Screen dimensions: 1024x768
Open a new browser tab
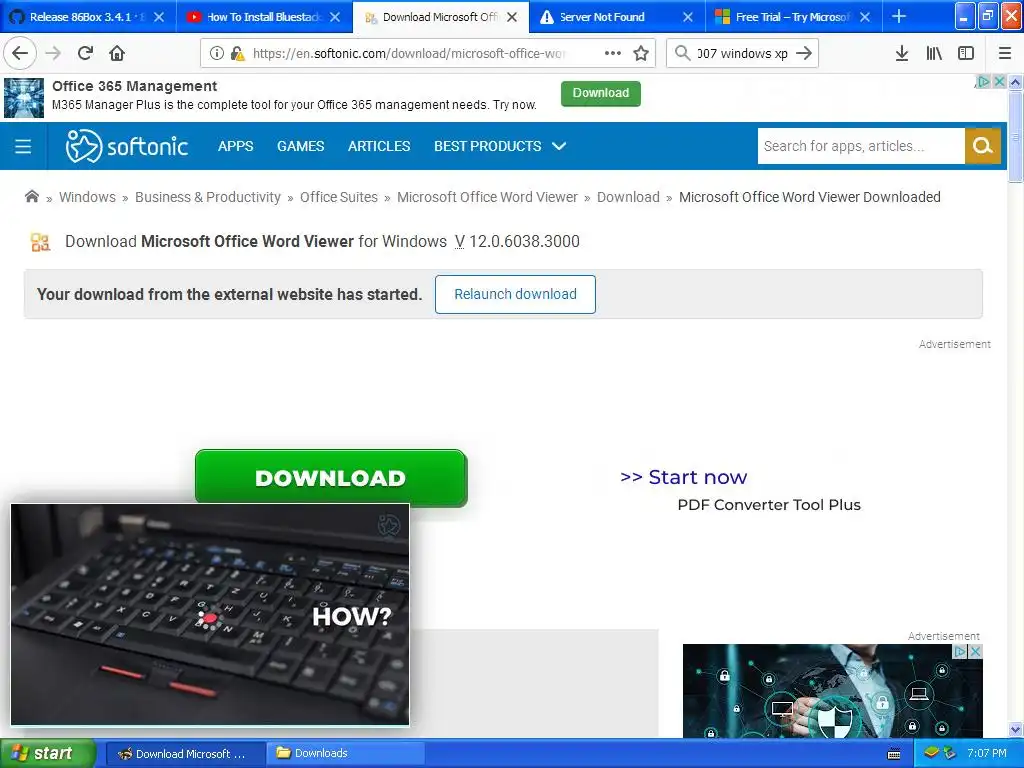(899, 16)
